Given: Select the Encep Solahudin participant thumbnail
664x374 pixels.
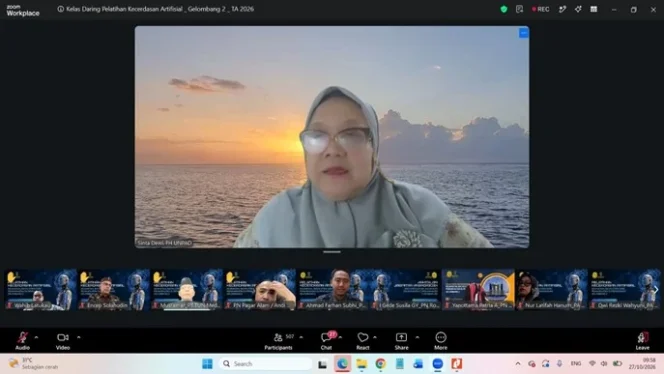Looking at the screenshot, I should pyautogui.click(x=113, y=289).
